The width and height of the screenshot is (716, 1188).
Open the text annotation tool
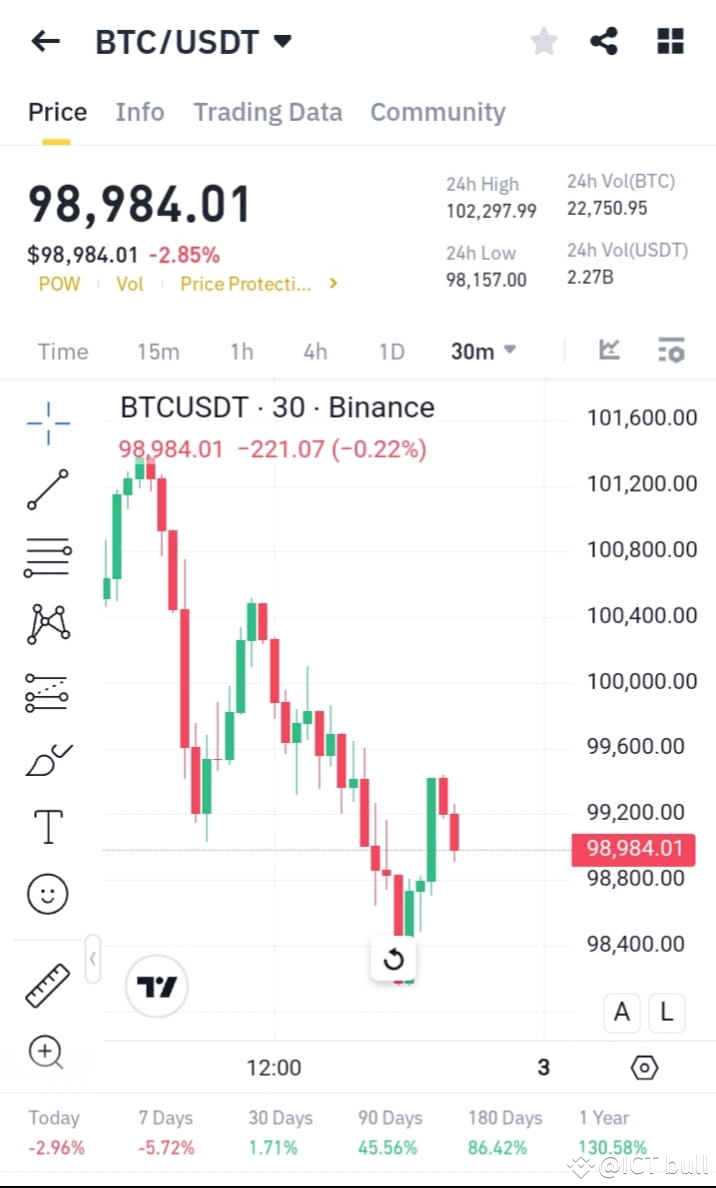click(x=45, y=825)
